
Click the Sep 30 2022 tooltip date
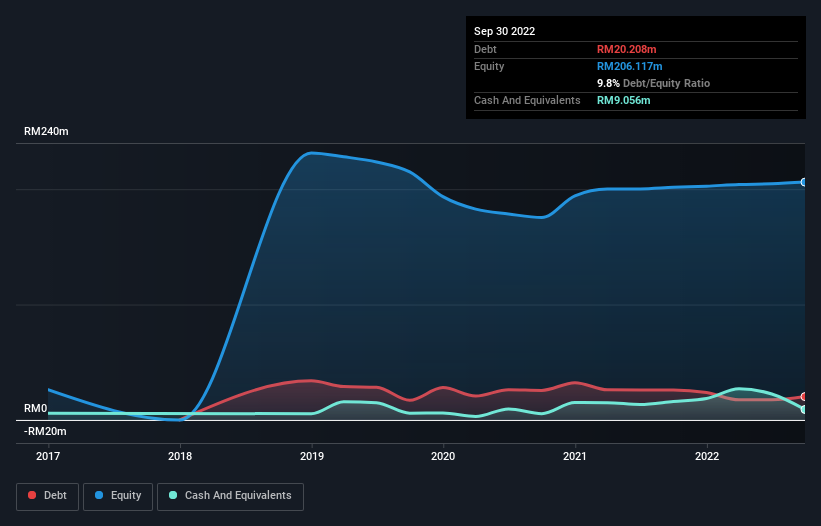(x=504, y=31)
